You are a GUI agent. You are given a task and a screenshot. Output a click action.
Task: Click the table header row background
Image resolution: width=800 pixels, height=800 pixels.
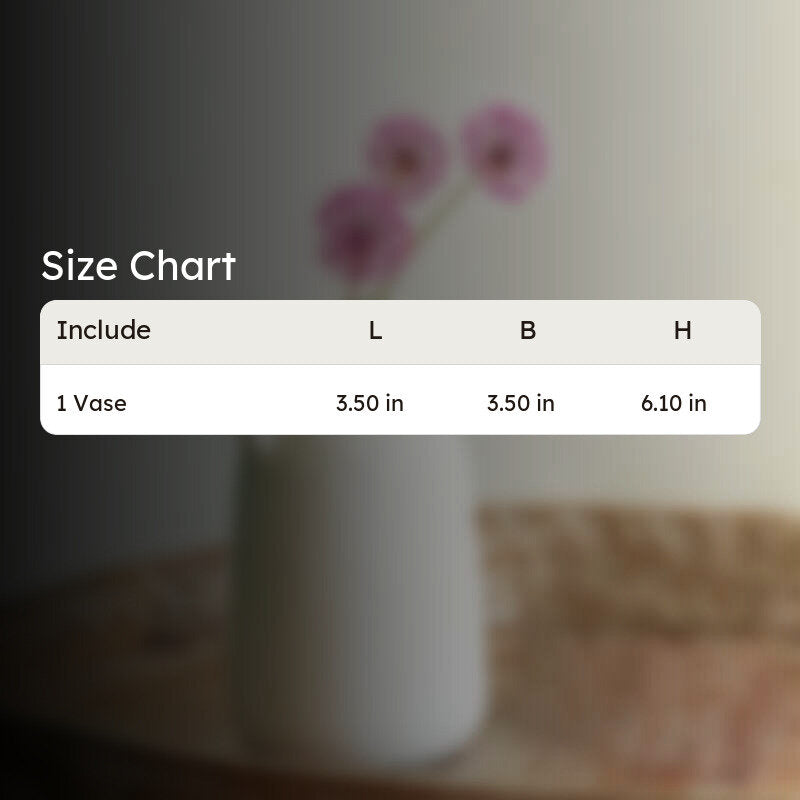point(400,332)
